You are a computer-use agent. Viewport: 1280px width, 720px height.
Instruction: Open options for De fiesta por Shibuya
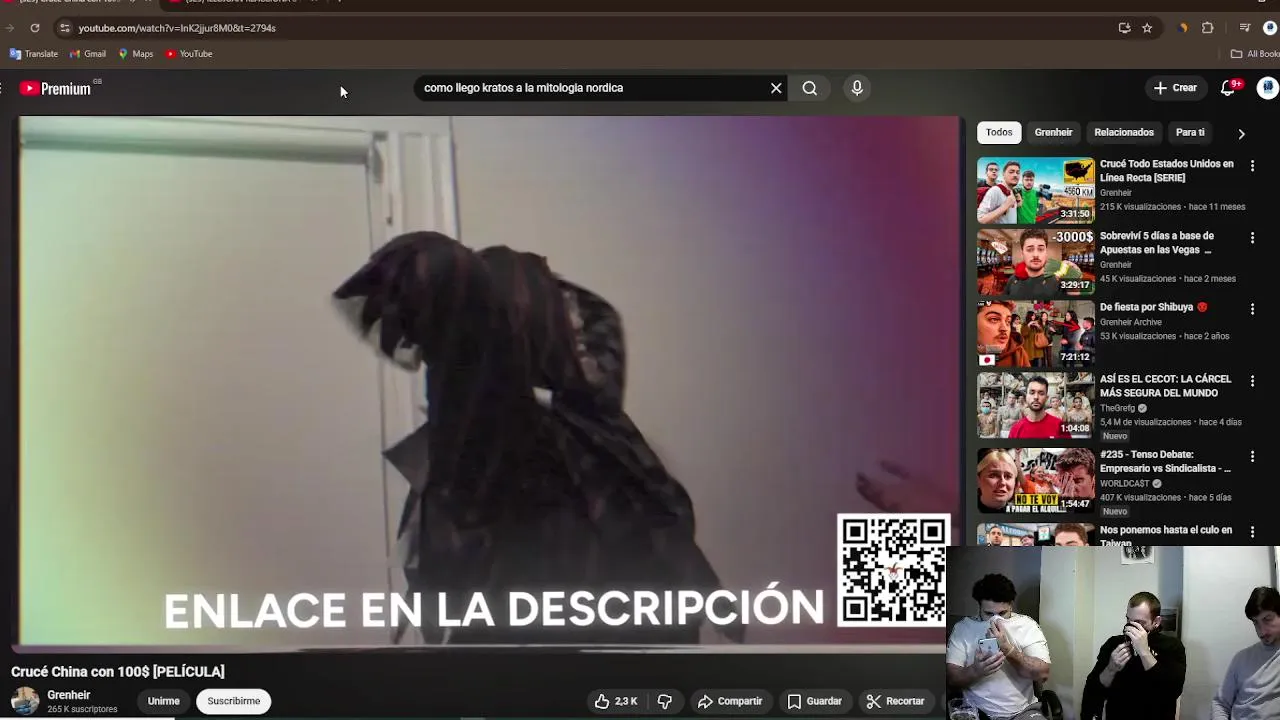[1252, 310]
